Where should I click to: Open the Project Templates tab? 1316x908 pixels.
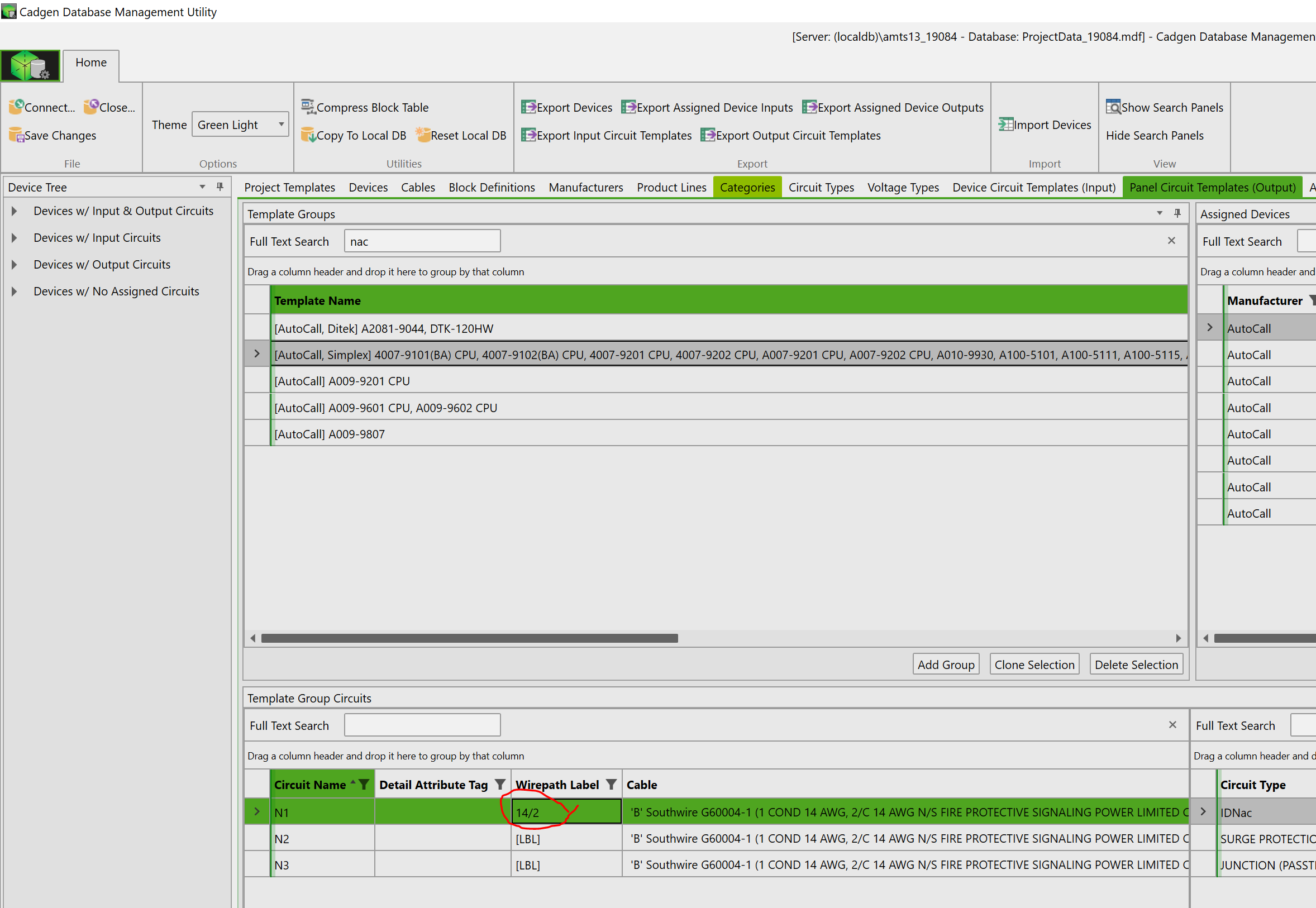[x=289, y=187]
